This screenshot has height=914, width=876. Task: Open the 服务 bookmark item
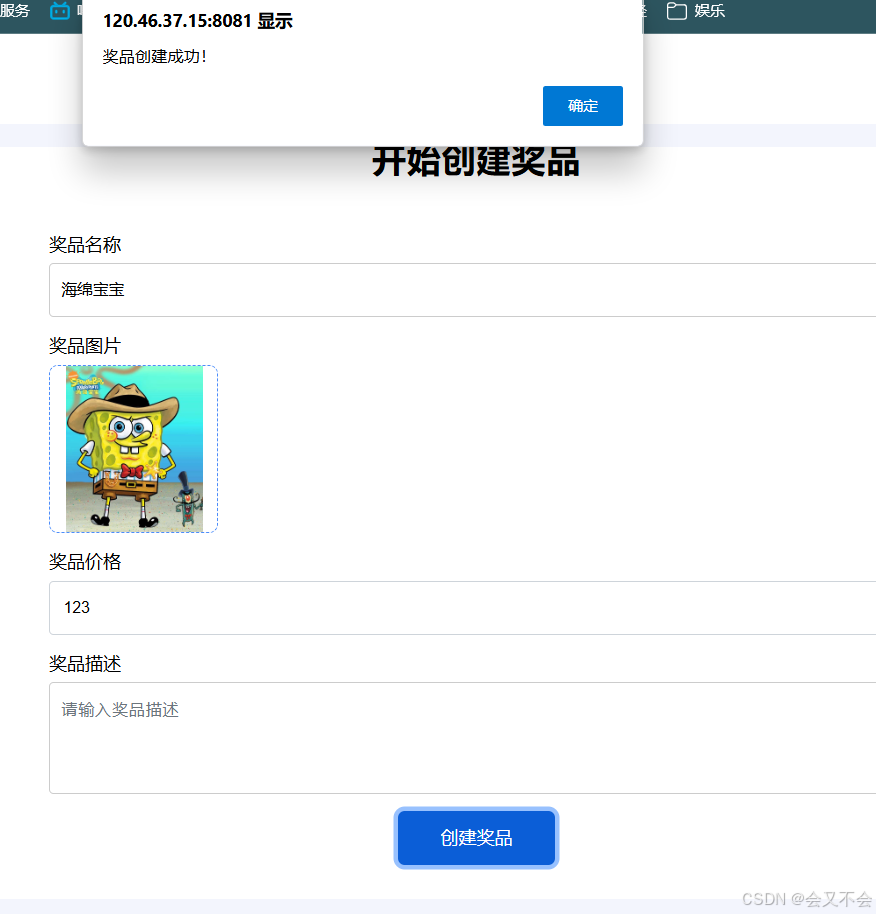(x=15, y=10)
